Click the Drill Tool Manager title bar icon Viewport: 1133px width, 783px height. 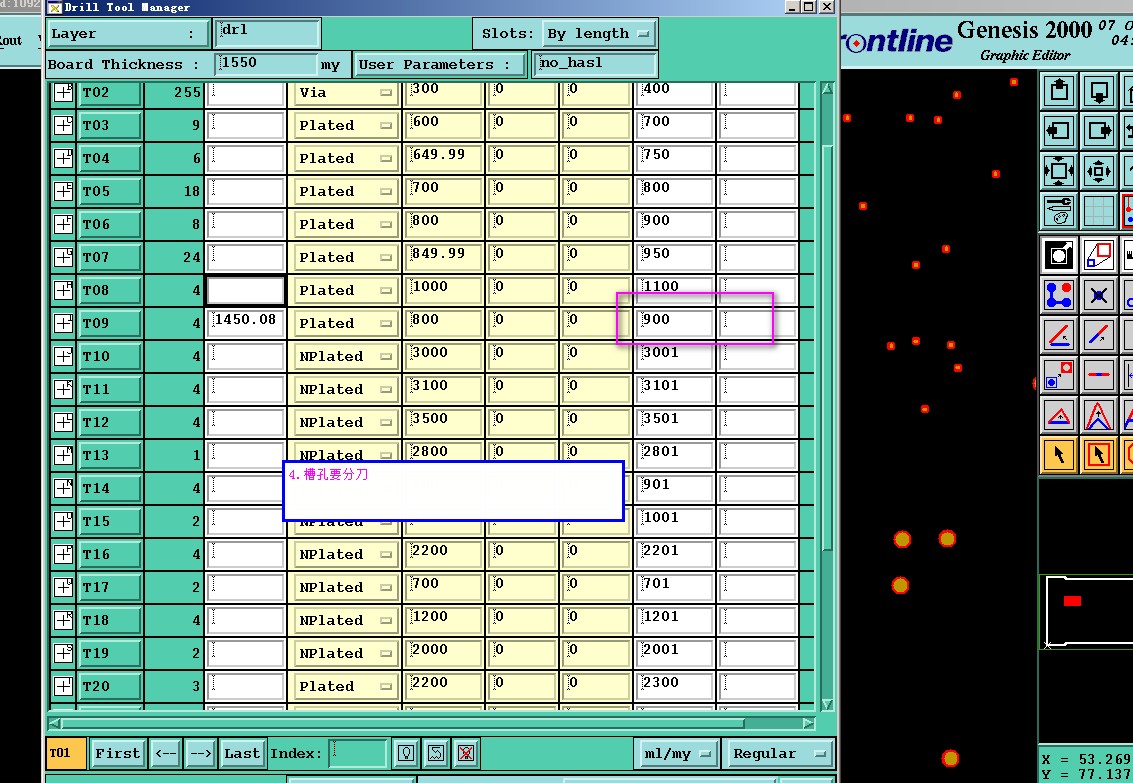[55, 7]
